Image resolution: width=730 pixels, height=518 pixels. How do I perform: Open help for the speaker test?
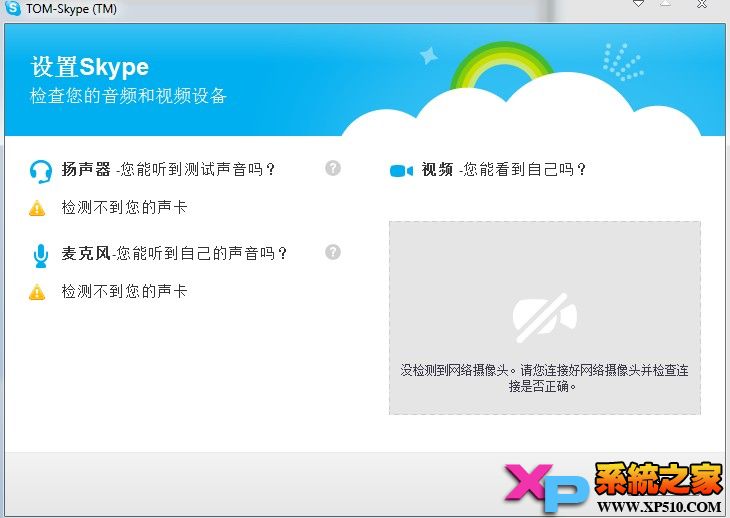[332, 168]
